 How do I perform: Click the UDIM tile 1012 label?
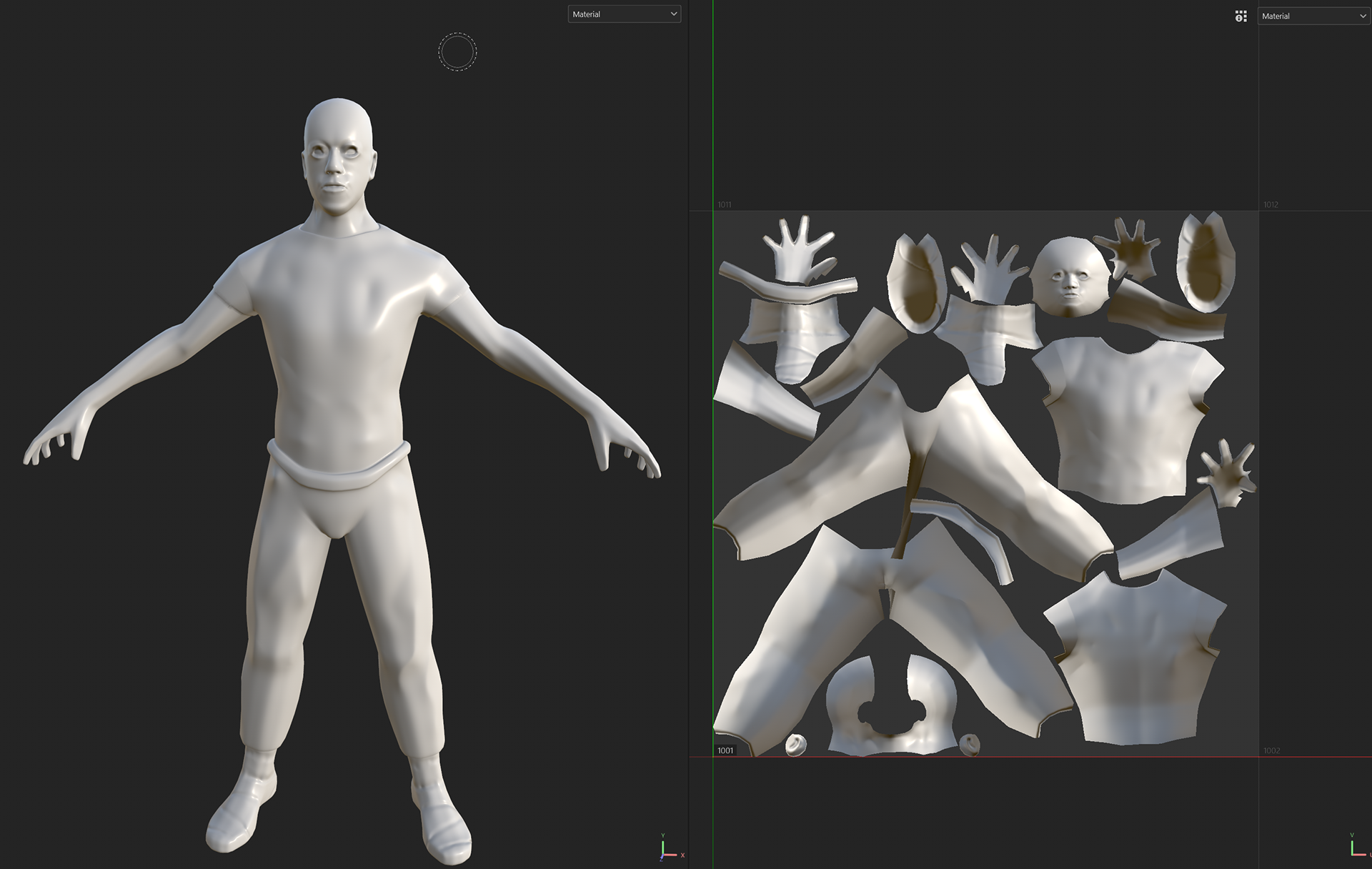point(1271,205)
